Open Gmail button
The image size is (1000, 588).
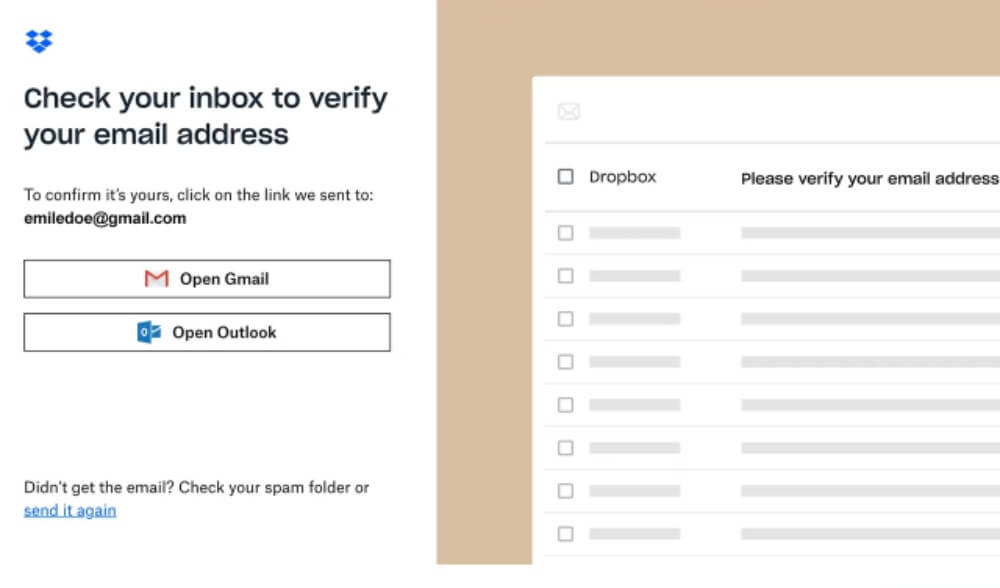207,279
